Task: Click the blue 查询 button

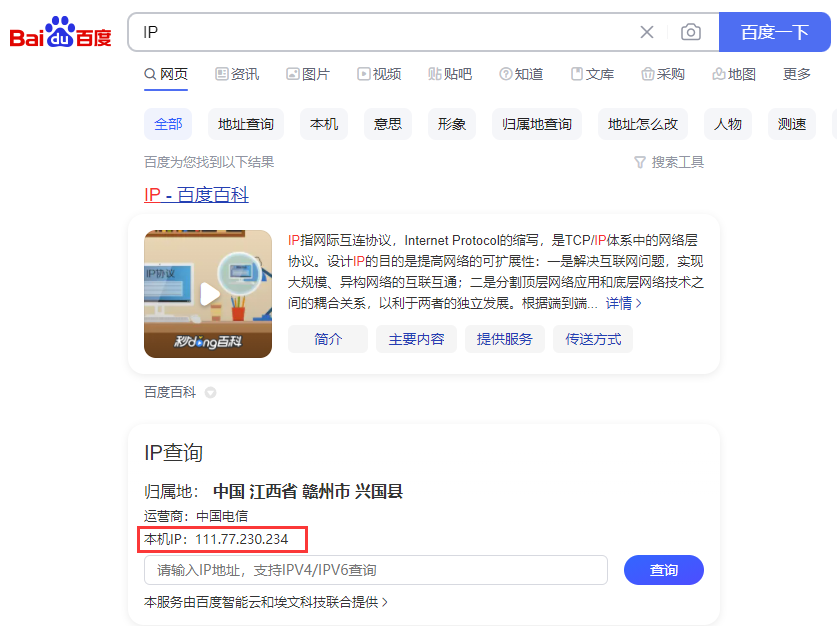Action: coord(664,570)
